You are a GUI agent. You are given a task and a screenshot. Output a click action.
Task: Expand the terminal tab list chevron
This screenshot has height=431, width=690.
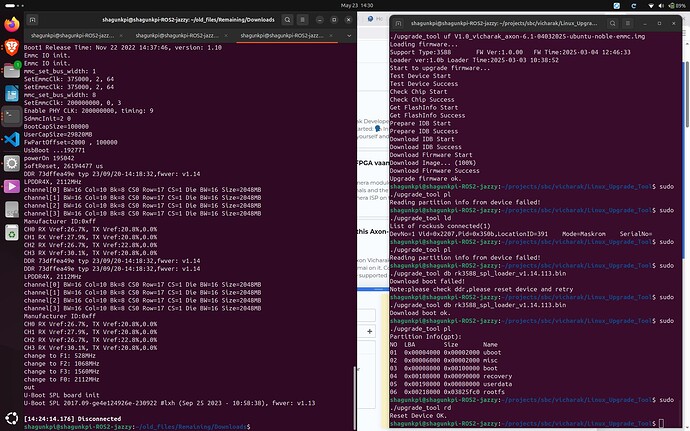click(x=349, y=36)
